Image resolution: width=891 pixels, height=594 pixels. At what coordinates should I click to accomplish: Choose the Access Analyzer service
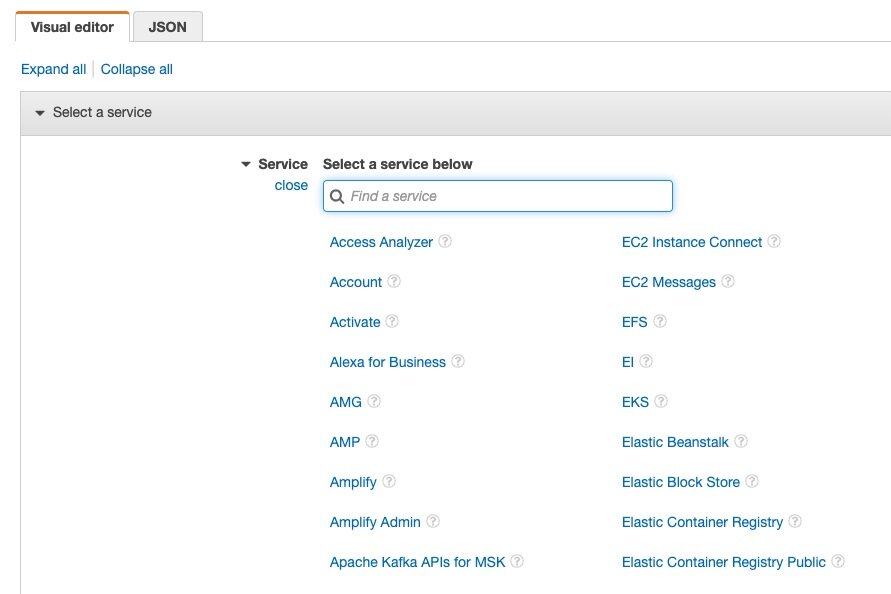tap(381, 242)
